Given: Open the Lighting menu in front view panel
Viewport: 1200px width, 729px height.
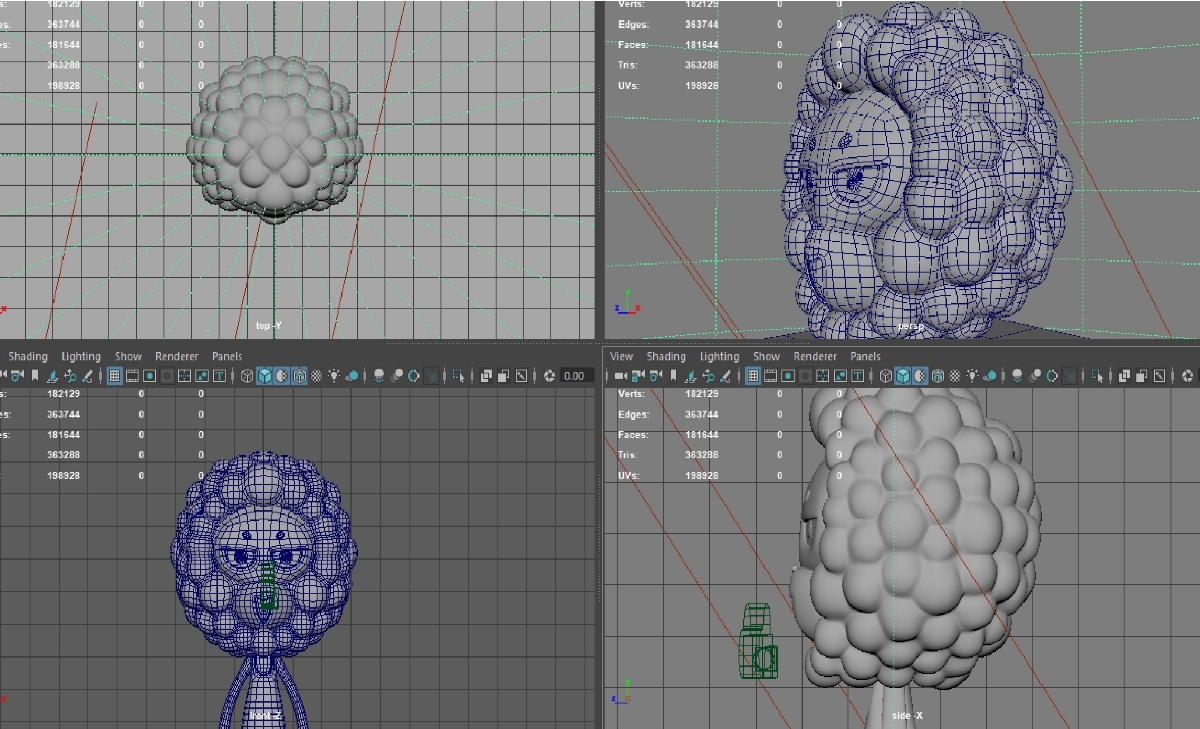Looking at the screenshot, I should point(81,356).
